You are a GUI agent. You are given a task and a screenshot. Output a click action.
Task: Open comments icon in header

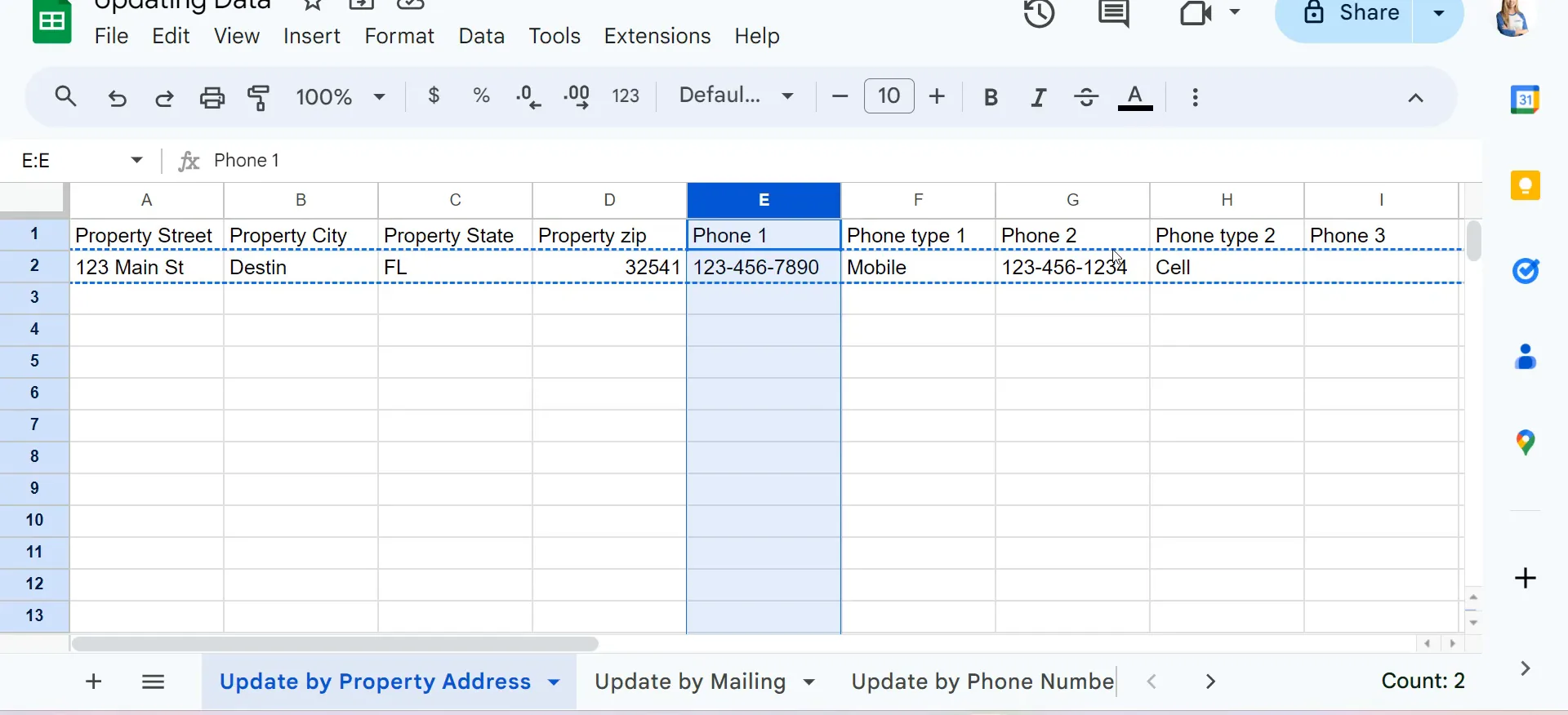[x=1114, y=13]
